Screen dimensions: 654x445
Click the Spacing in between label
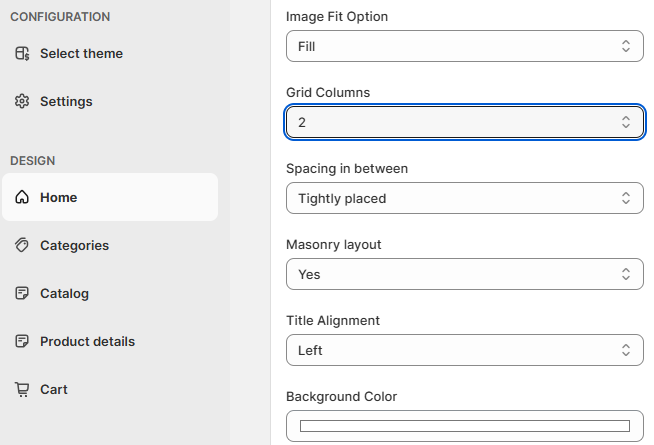(347, 168)
